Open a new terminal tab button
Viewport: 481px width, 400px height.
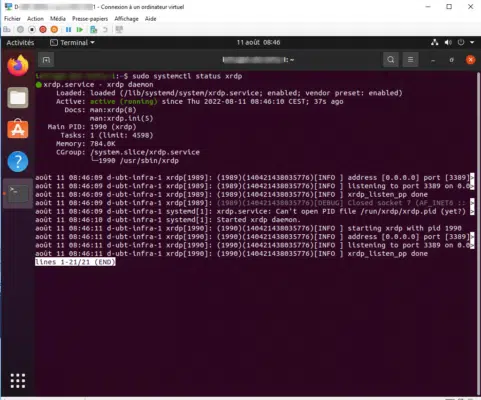click(x=46, y=60)
